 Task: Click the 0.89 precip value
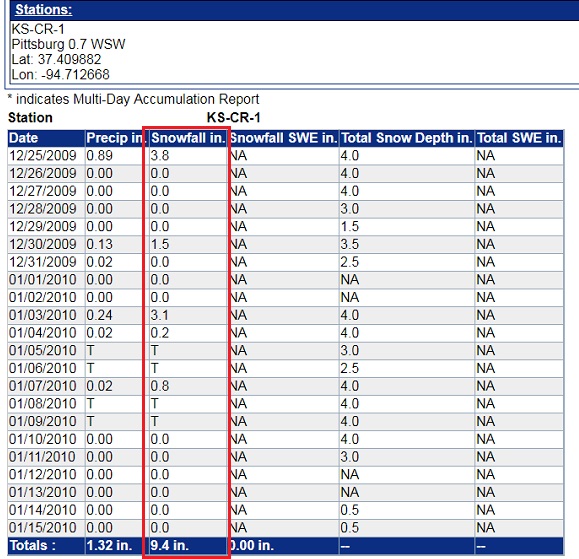(x=99, y=156)
